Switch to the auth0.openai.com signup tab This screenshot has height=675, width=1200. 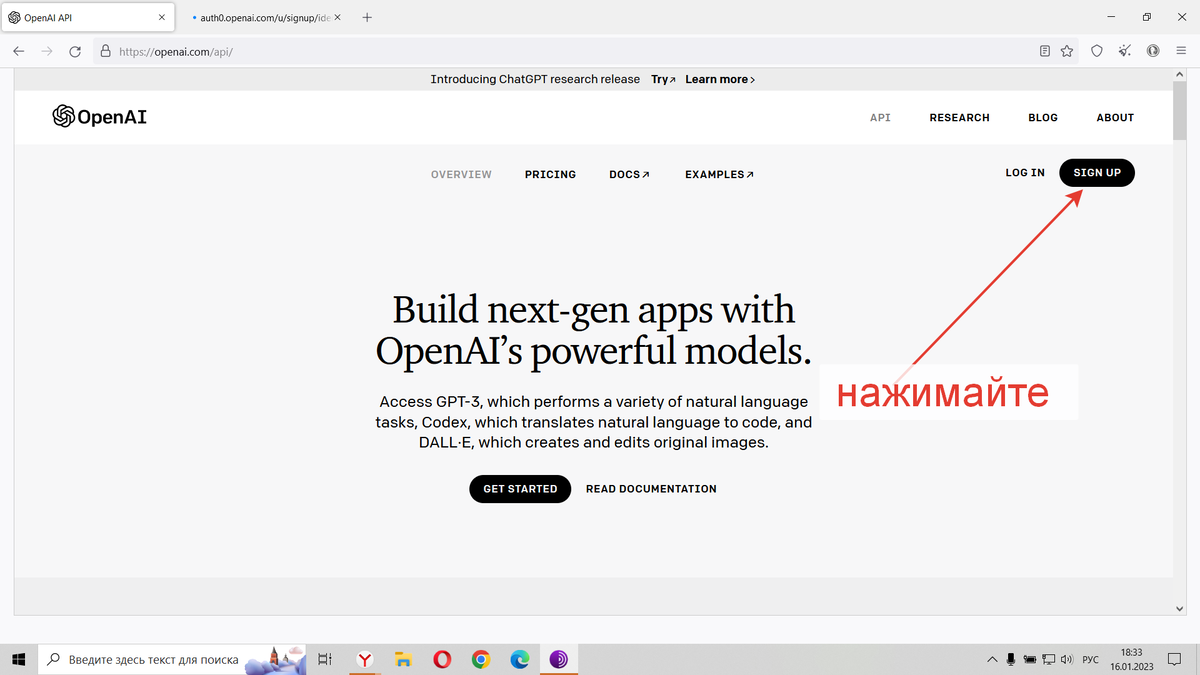(263, 17)
